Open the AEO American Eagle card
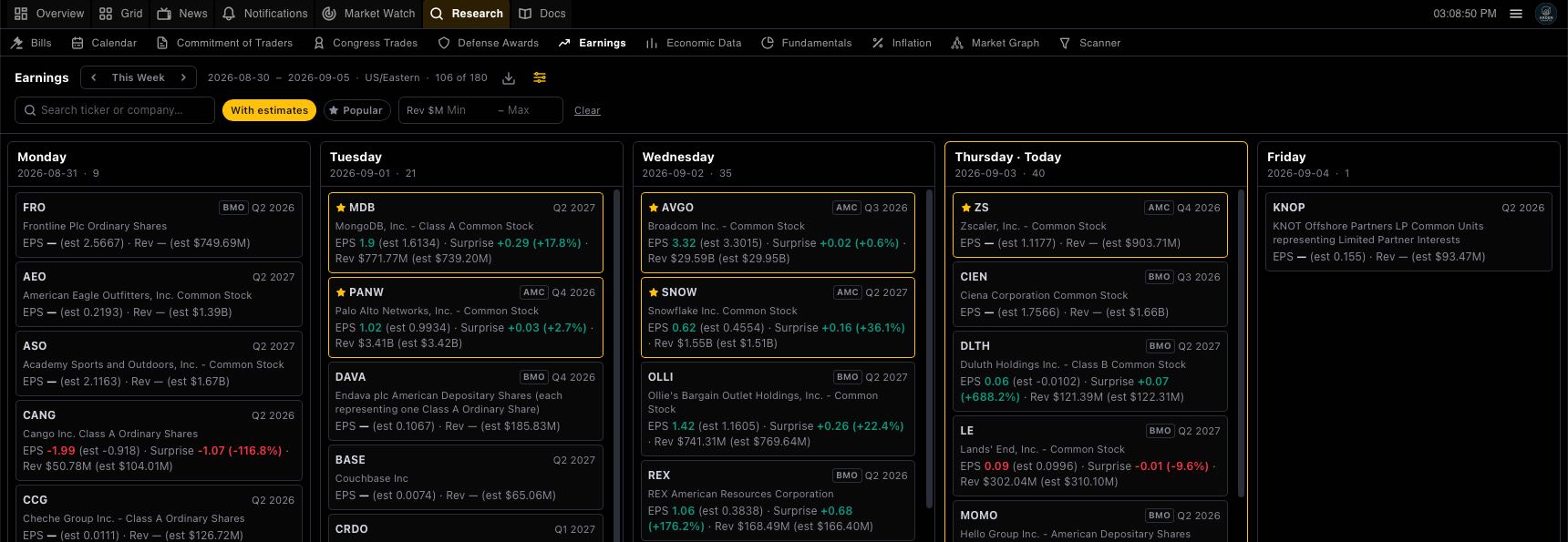The width and height of the screenshot is (1568, 542). [159, 293]
